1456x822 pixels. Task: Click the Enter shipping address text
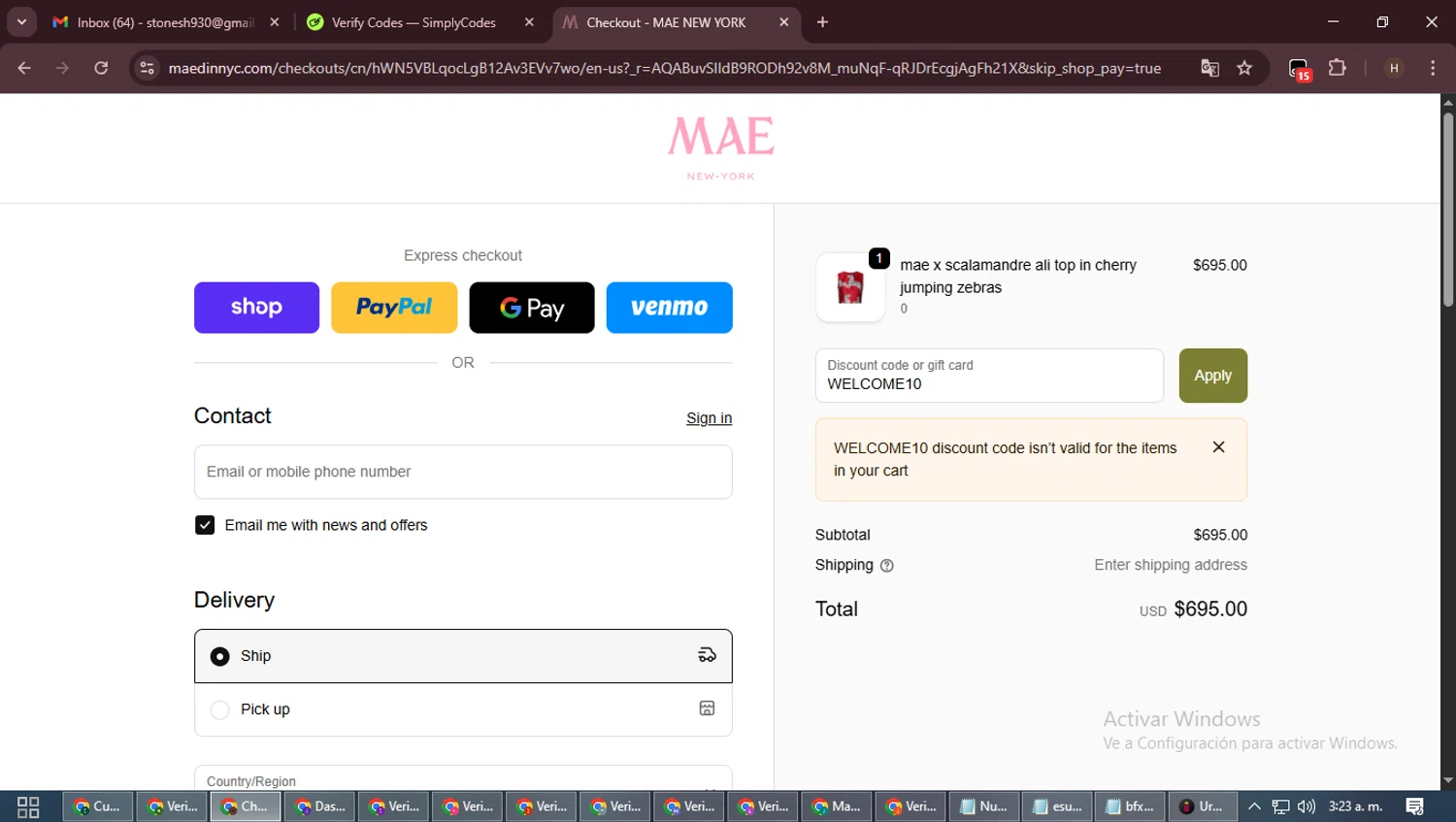pyautogui.click(x=1171, y=565)
